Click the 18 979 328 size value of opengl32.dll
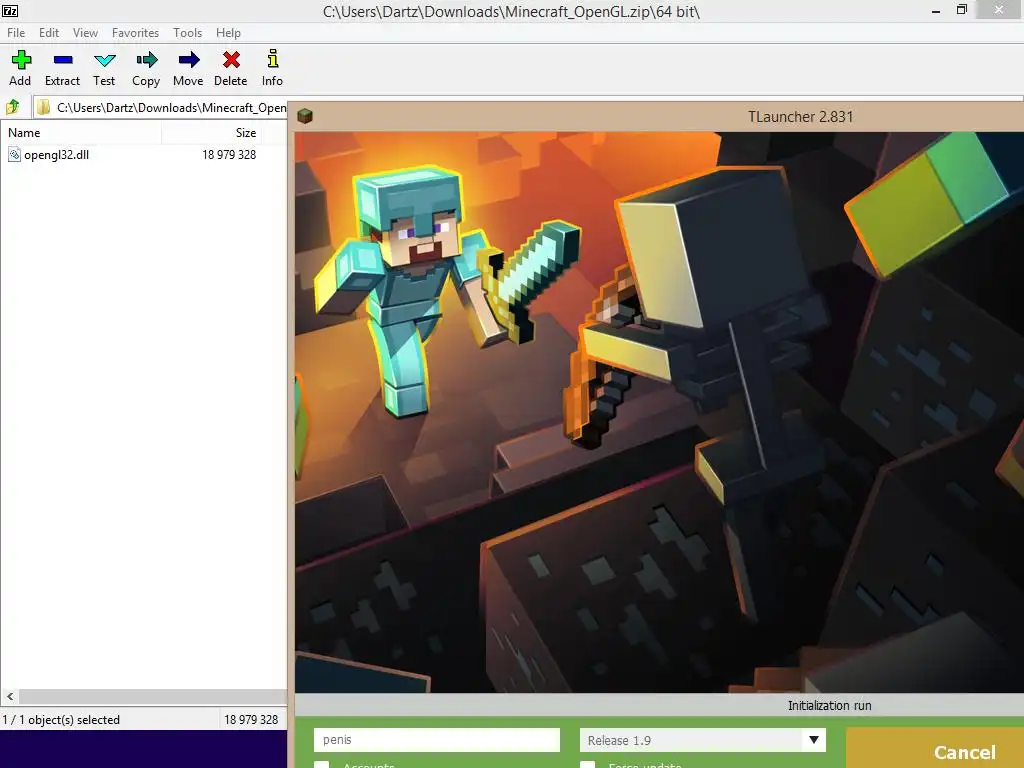1024x768 pixels. [229, 155]
